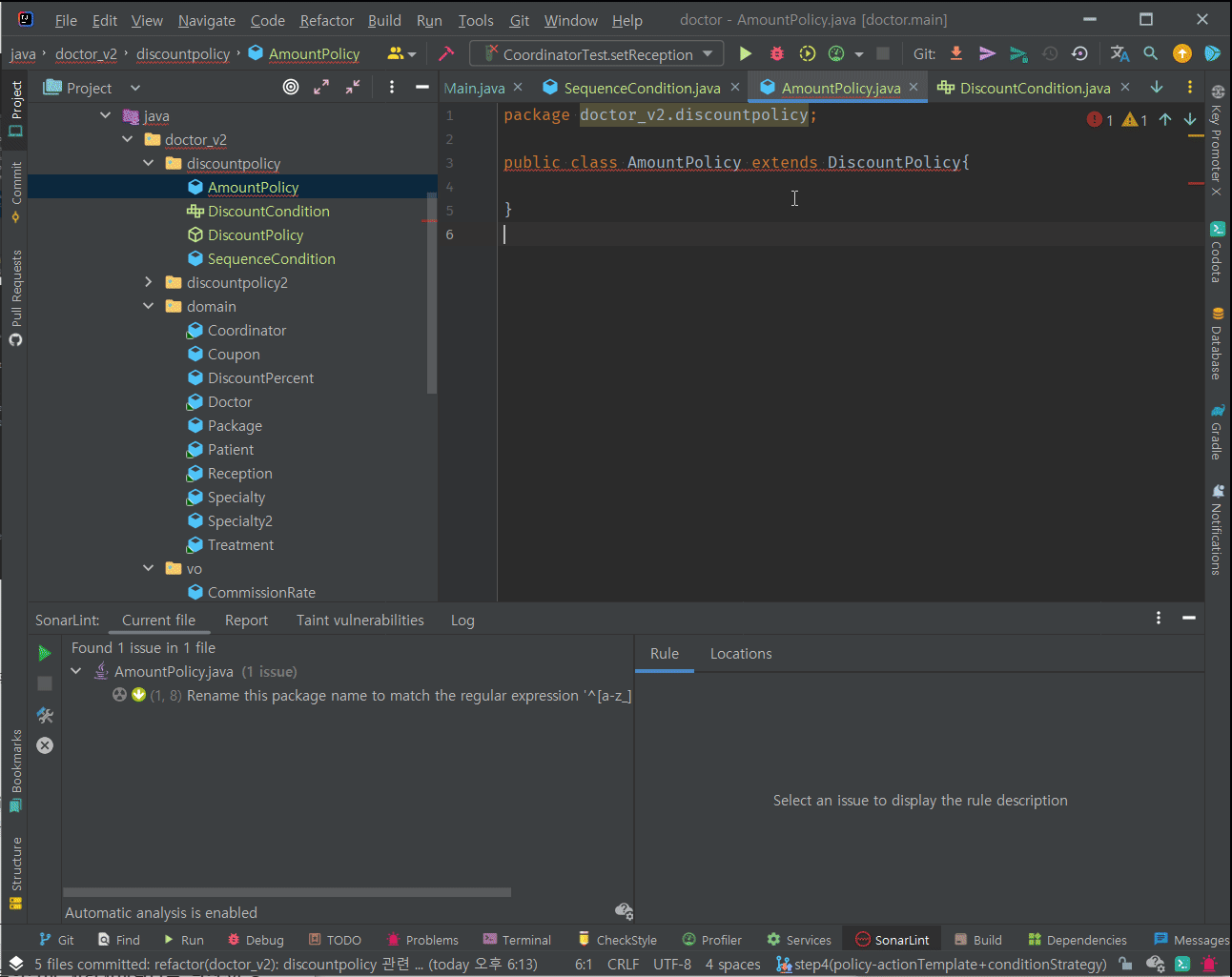Run with coverage icon
This screenshot has width=1232, height=977.
click(808, 54)
